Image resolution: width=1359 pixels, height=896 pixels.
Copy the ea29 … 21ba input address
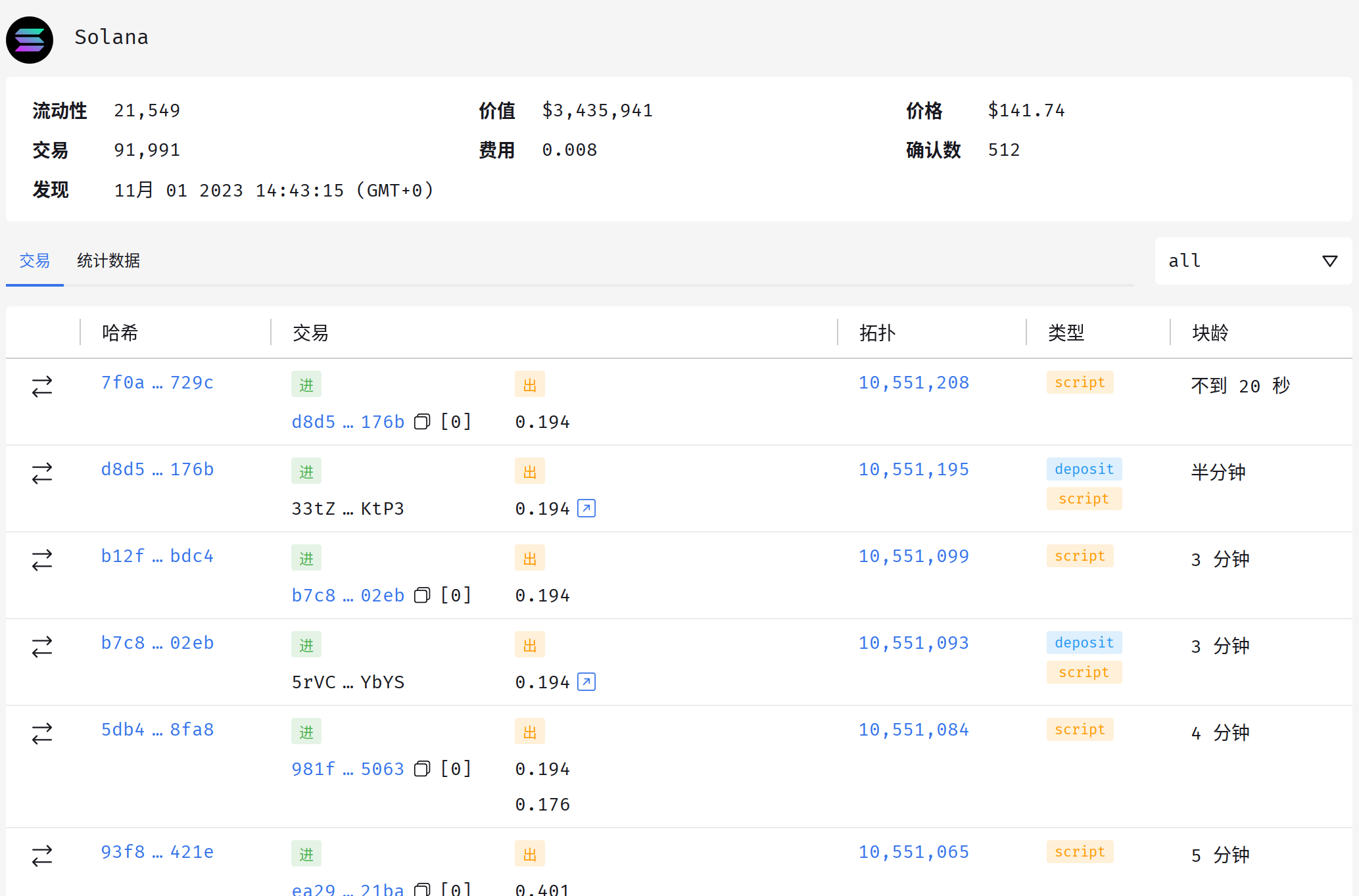pos(422,889)
